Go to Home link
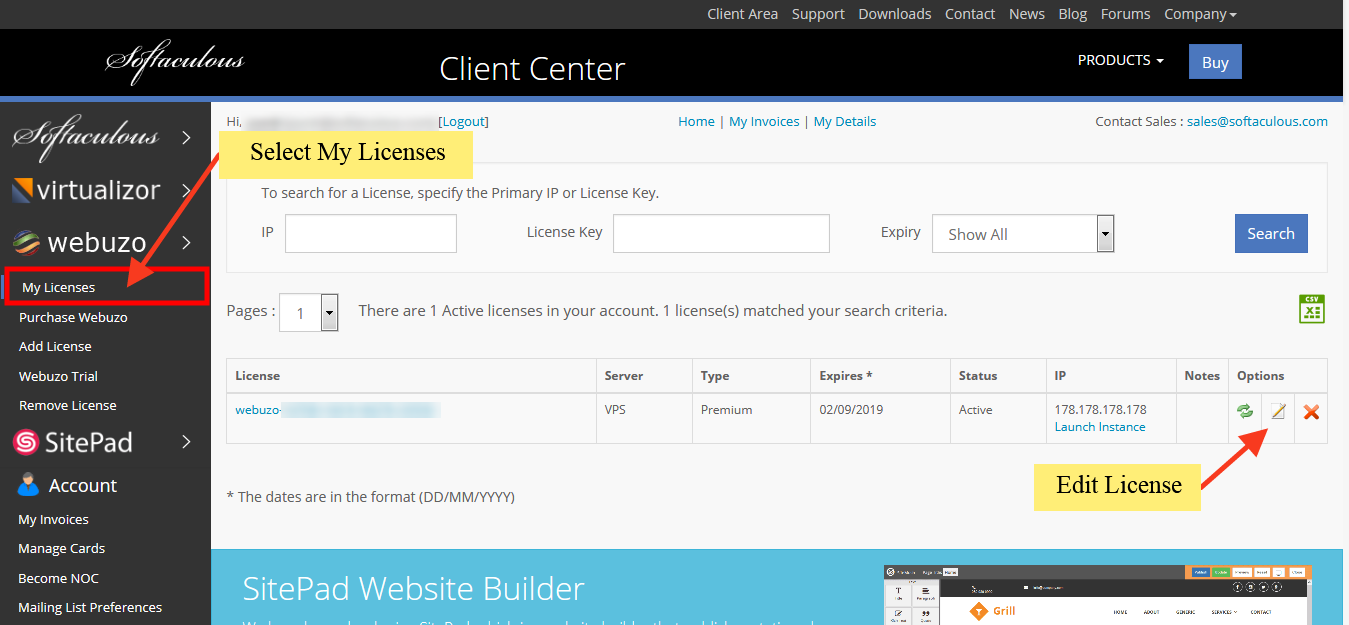The height and width of the screenshot is (625, 1349). (696, 121)
